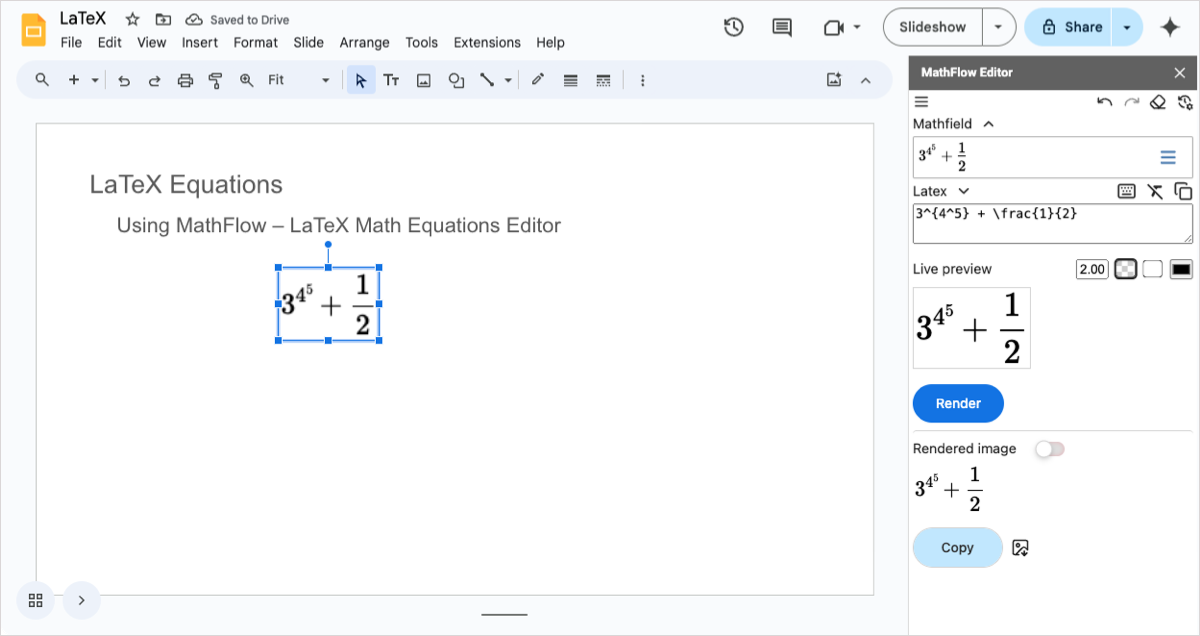Viewport: 1200px width, 636px height.
Task: Open the MathFlow hamburger menu
Action: pos(922,102)
